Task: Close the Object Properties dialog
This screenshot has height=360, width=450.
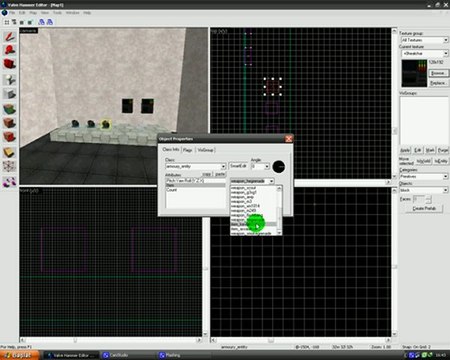Action: (289, 139)
